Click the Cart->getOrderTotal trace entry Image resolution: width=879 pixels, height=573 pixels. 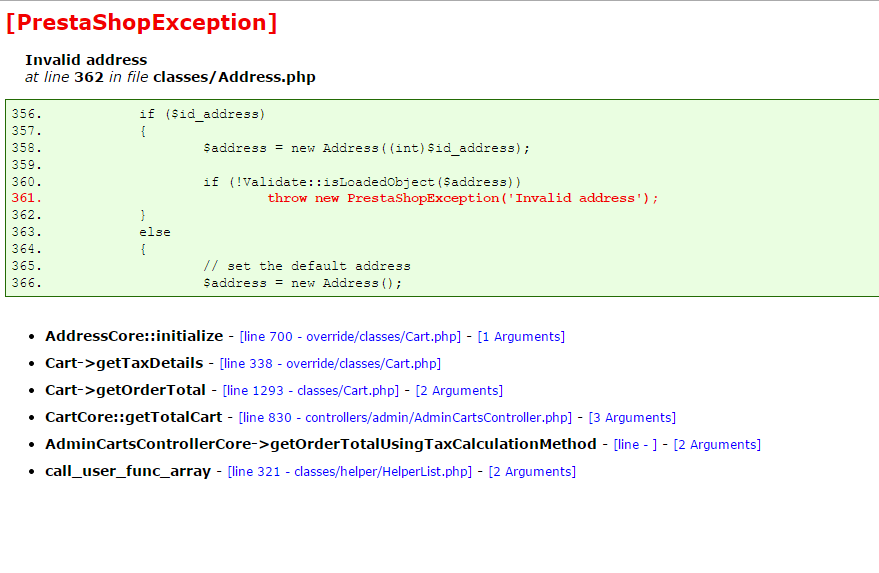coord(126,390)
